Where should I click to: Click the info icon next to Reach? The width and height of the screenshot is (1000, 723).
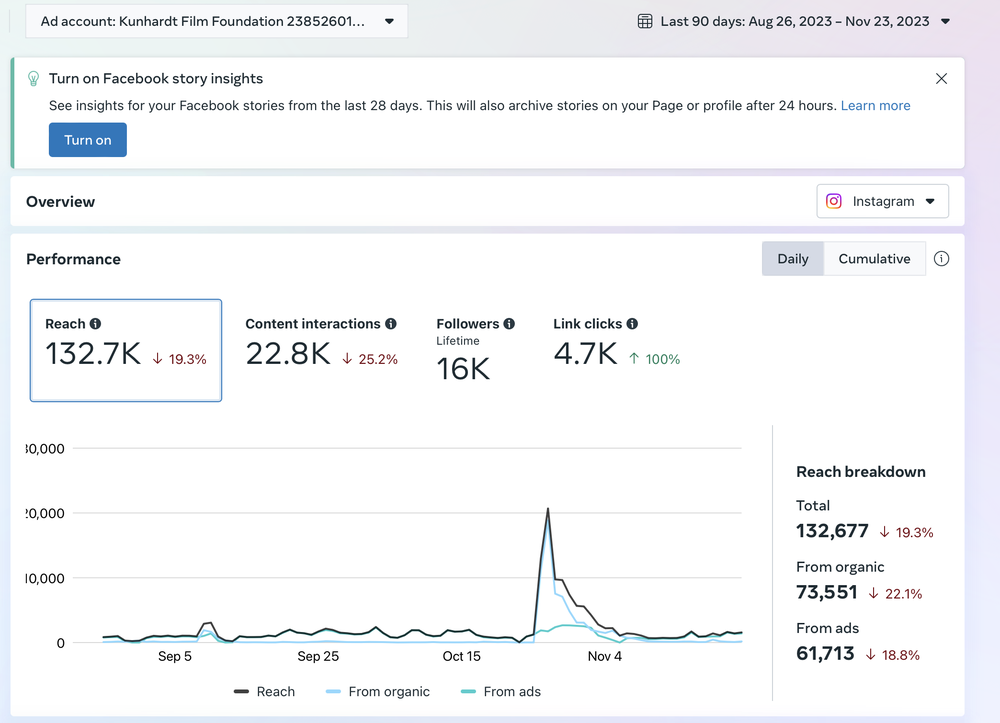[x=96, y=324]
